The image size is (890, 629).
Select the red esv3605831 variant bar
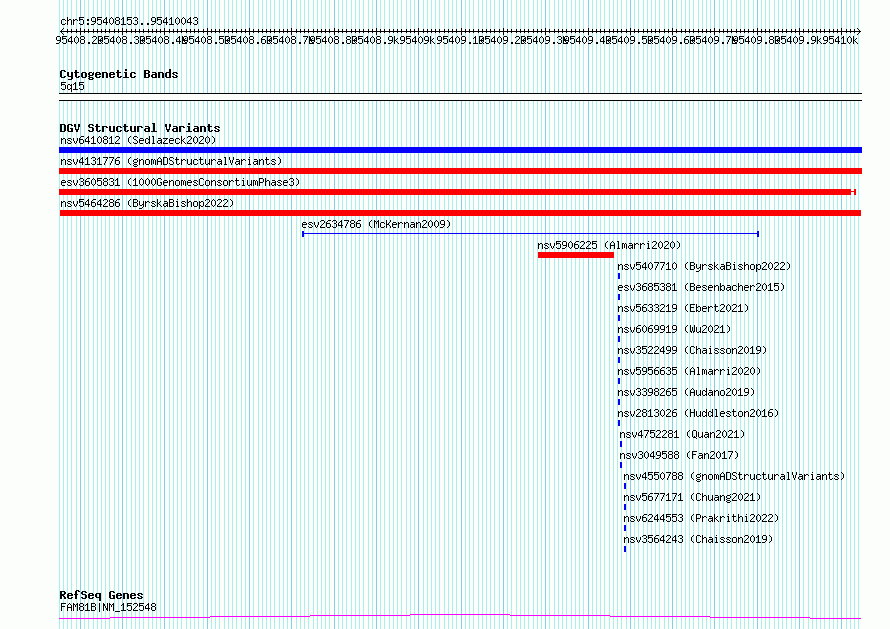click(x=457, y=192)
